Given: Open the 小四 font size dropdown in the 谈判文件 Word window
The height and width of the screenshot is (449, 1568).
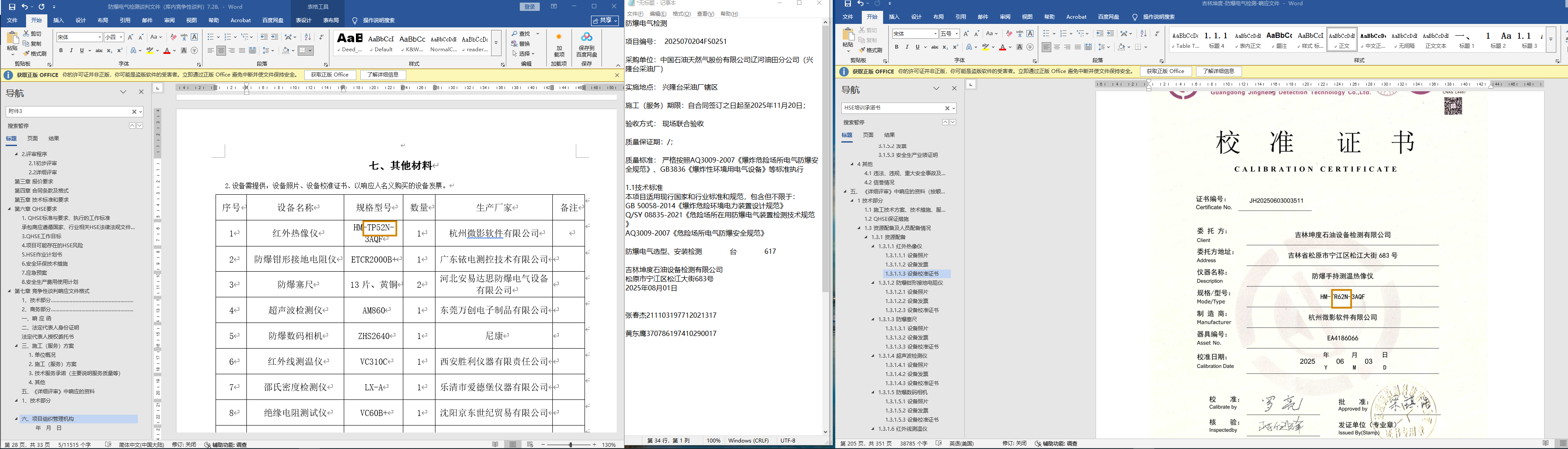Looking at the screenshot, I should tap(122, 37).
